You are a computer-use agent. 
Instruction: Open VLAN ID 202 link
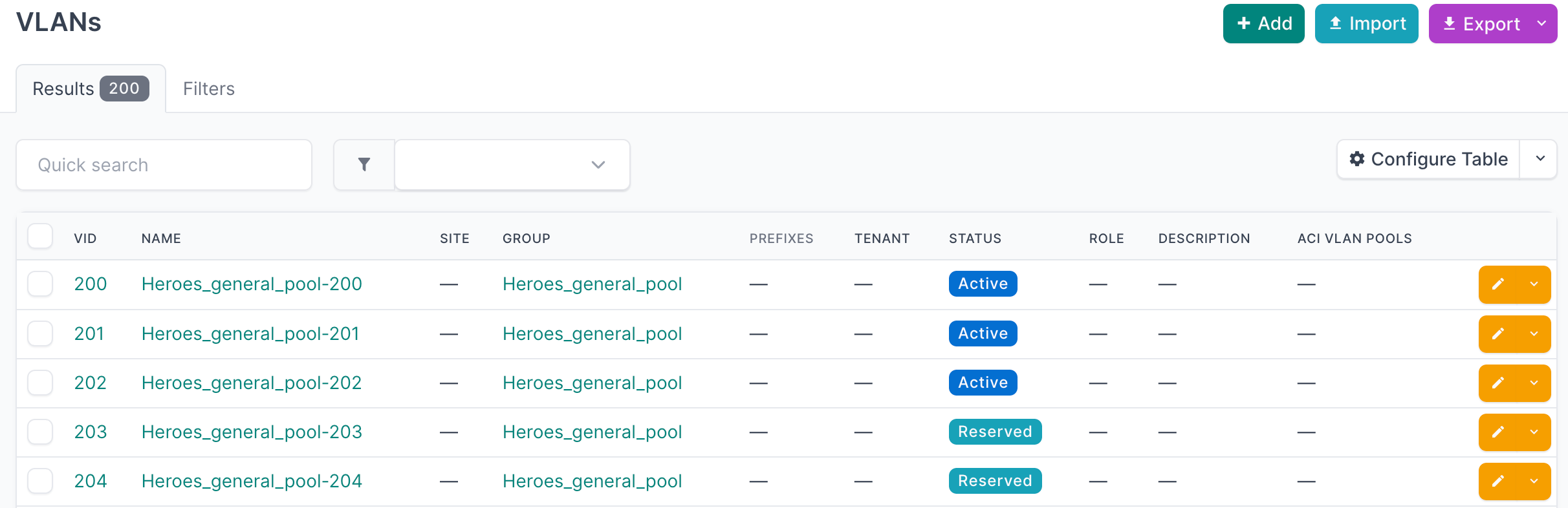click(91, 383)
